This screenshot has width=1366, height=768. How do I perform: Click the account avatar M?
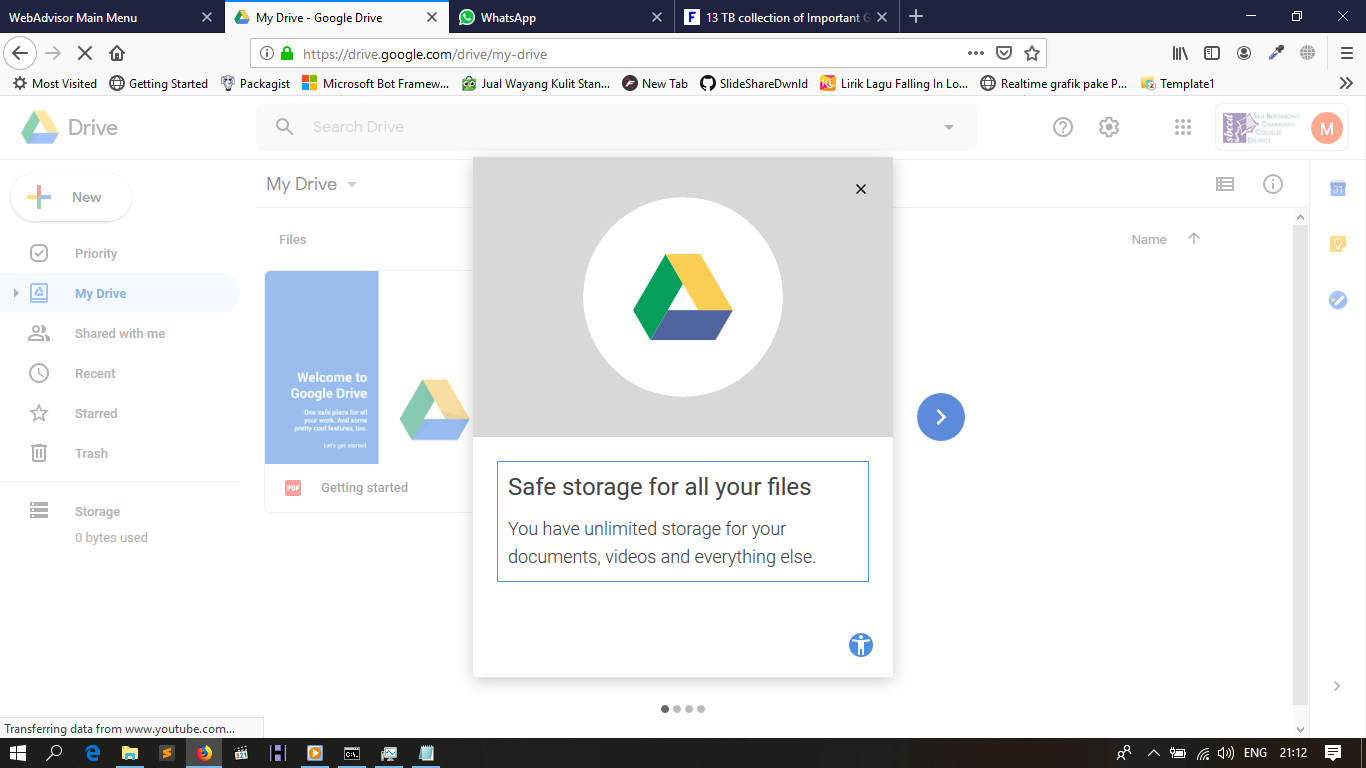tap(1327, 128)
